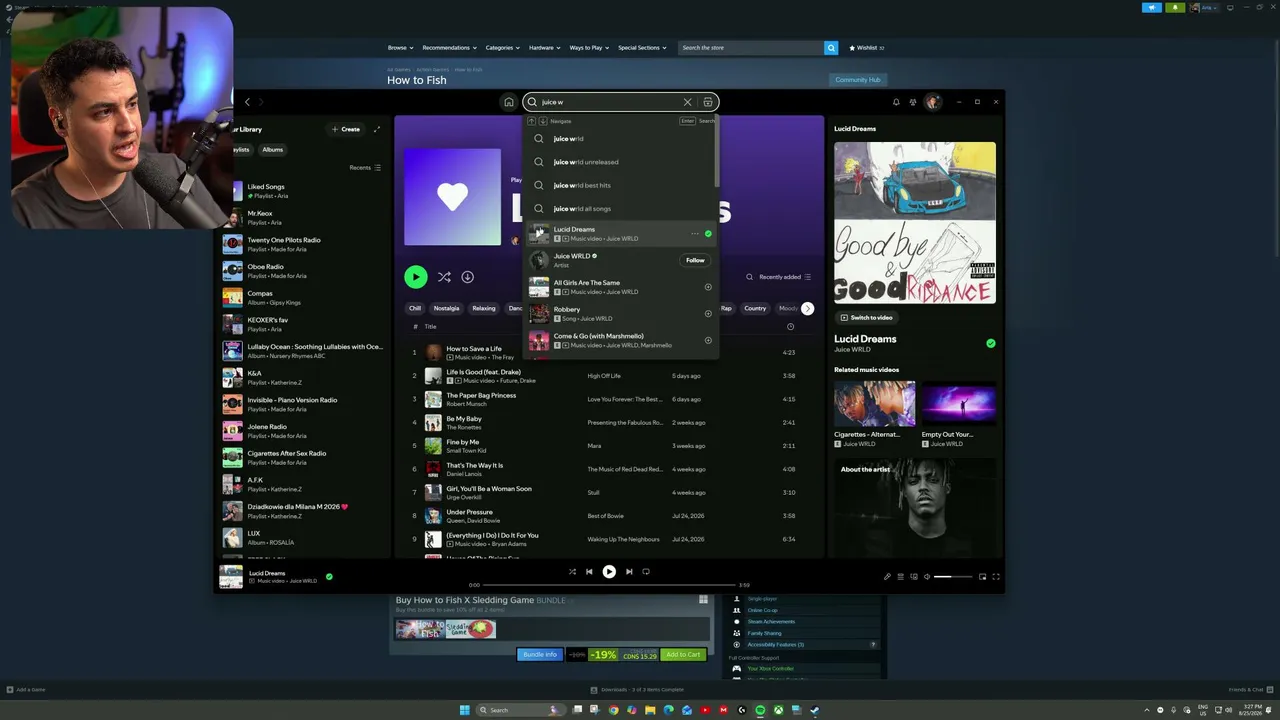Viewport: 1280px width, 720px height.
Task: Open the Steam Browse dropdown menu
Action: (399, 48)
